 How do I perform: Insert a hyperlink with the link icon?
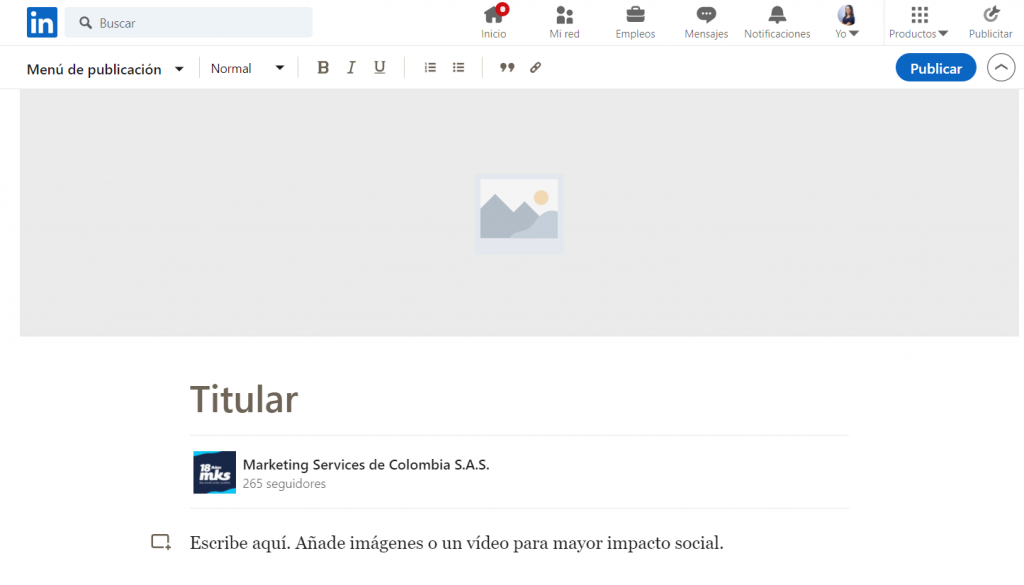pos(535,67)
